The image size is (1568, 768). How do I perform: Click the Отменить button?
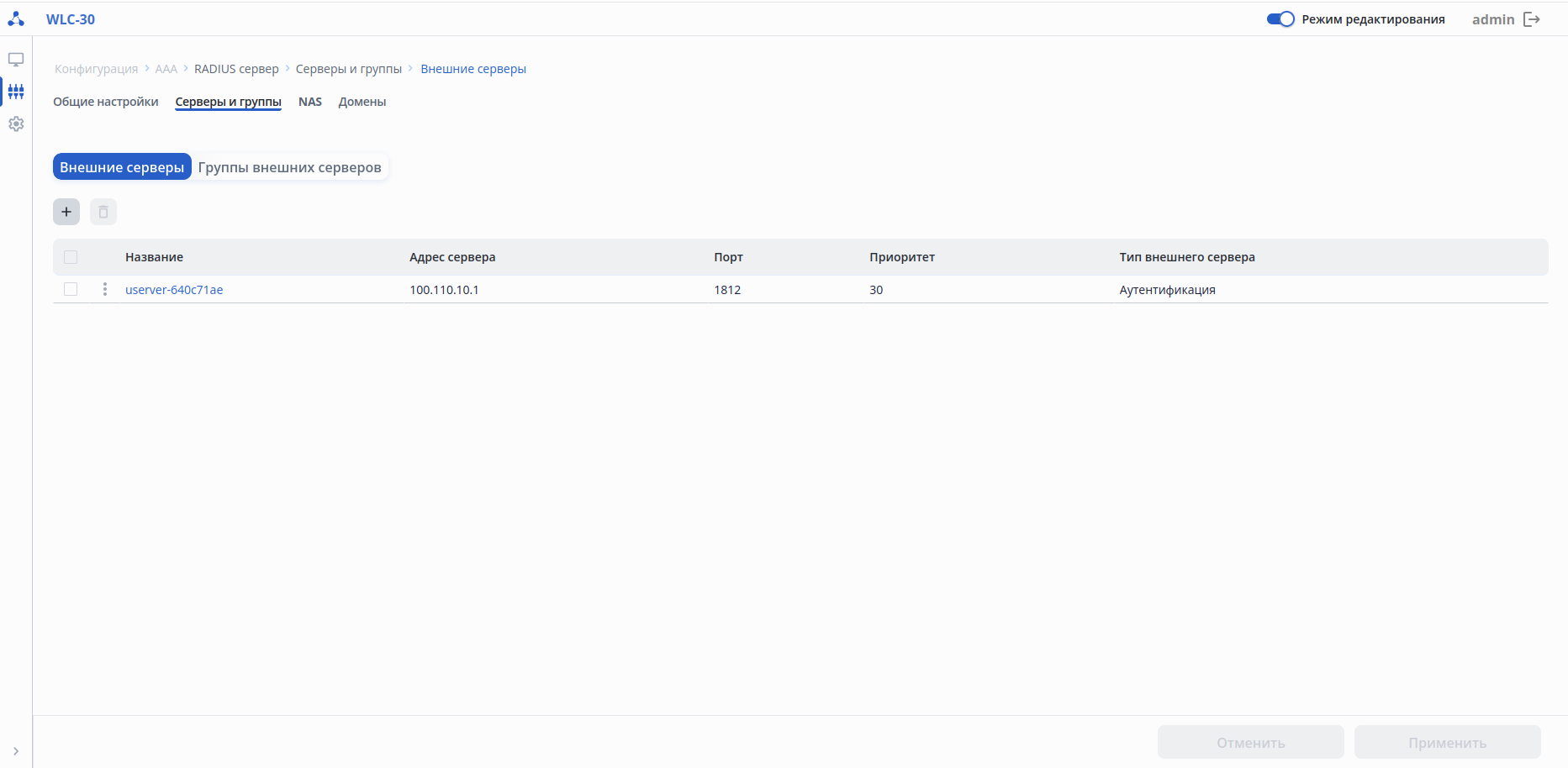pyautogui.click(x=1250, y=743)
